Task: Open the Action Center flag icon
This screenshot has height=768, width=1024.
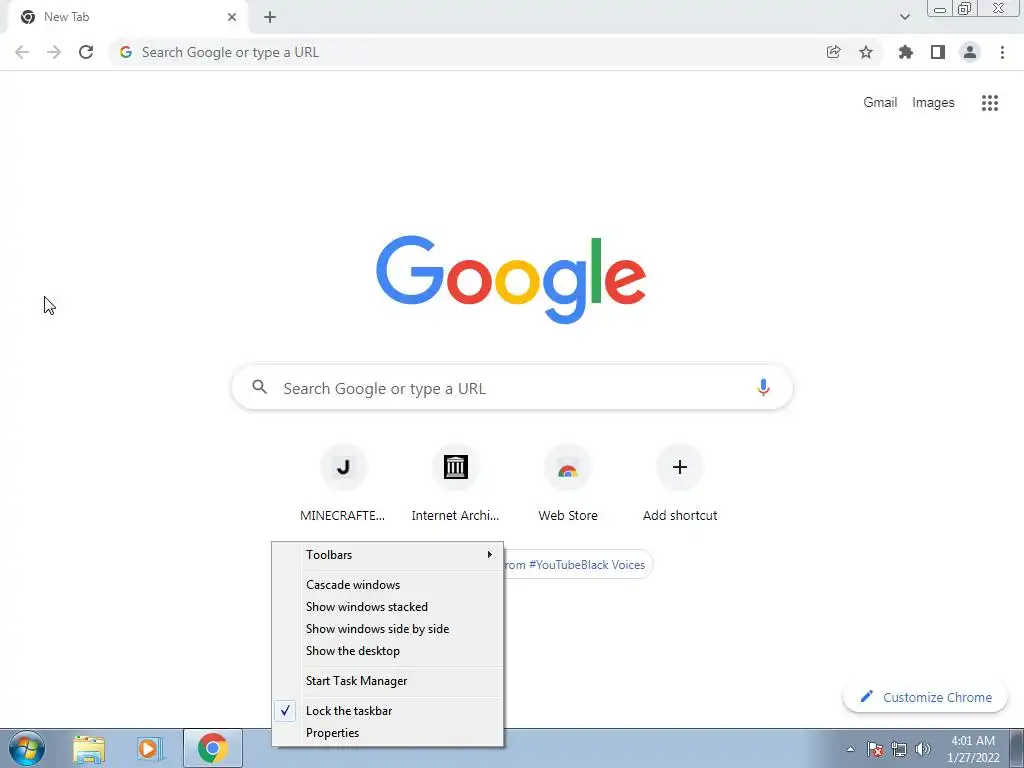Action: (875, 749)
